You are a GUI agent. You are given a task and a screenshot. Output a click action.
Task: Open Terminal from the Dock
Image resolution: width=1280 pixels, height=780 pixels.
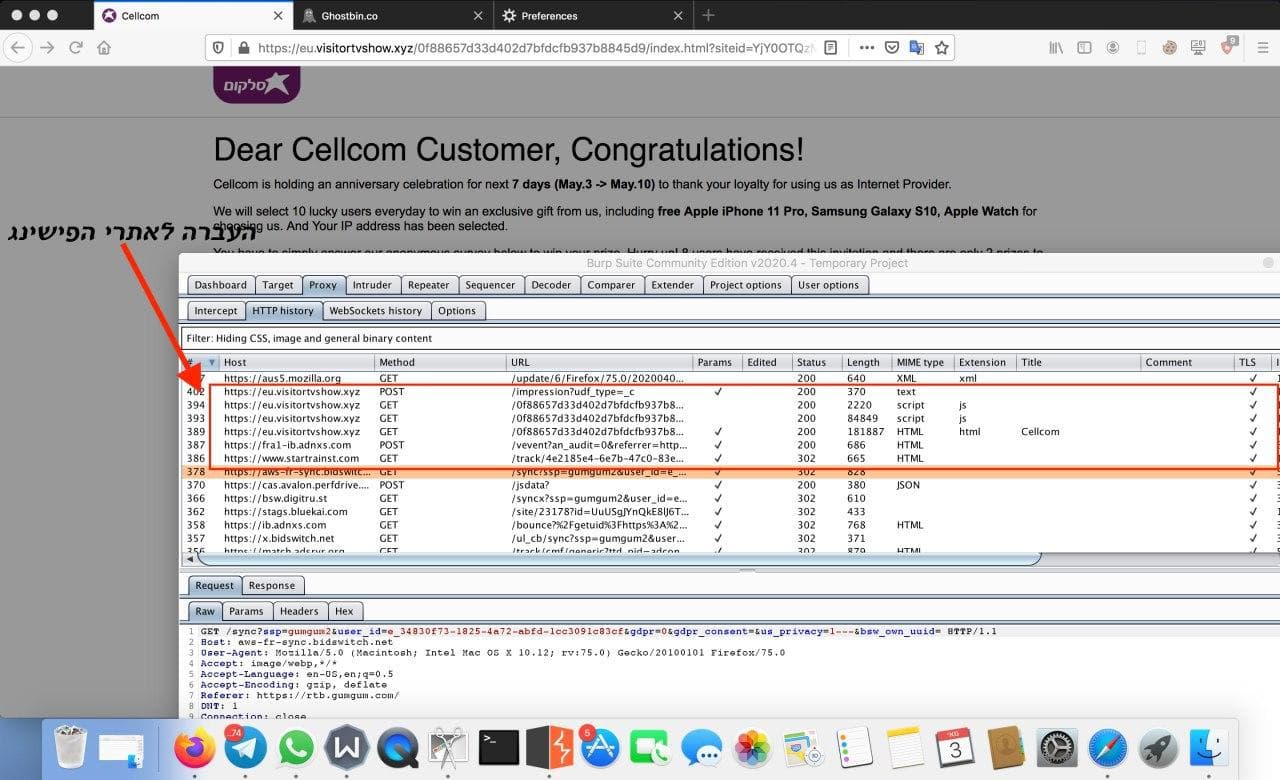498,747
